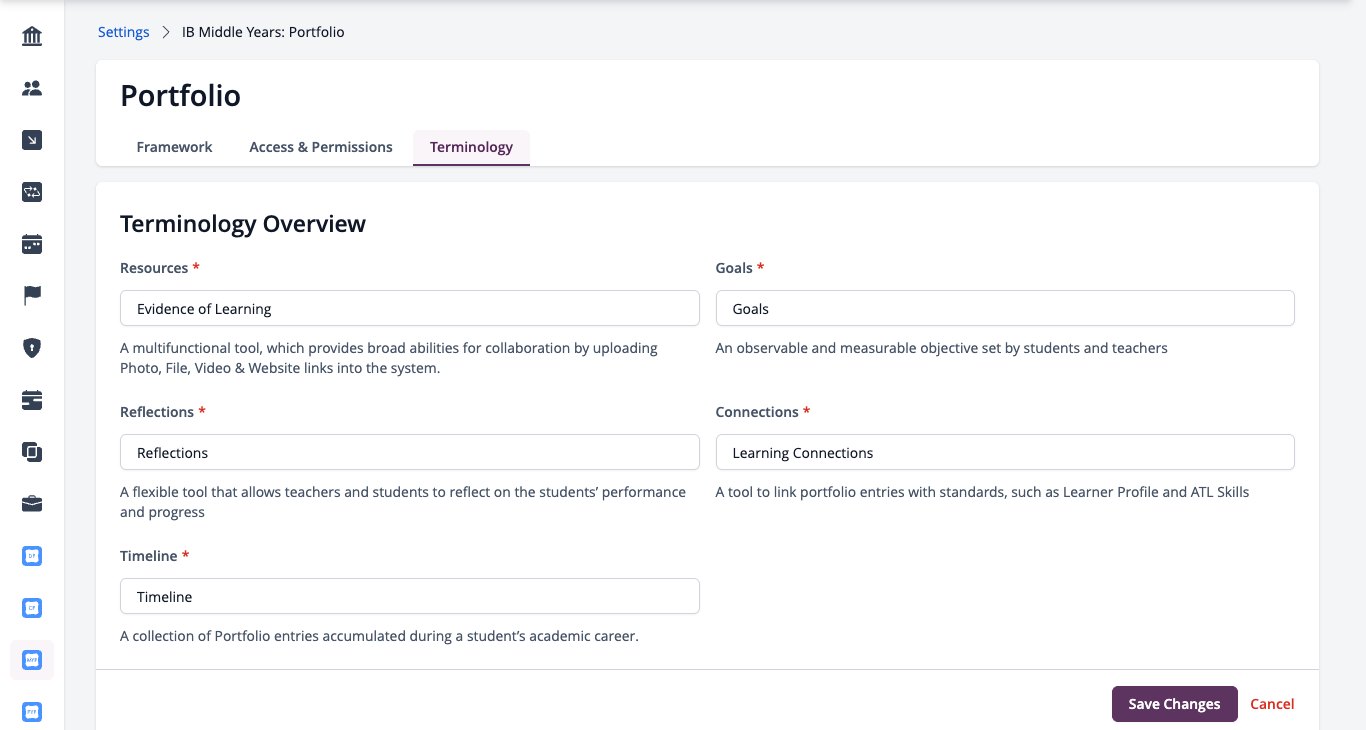
Task: Go to Settings breadcrumb link
Action: pos(123,32)
